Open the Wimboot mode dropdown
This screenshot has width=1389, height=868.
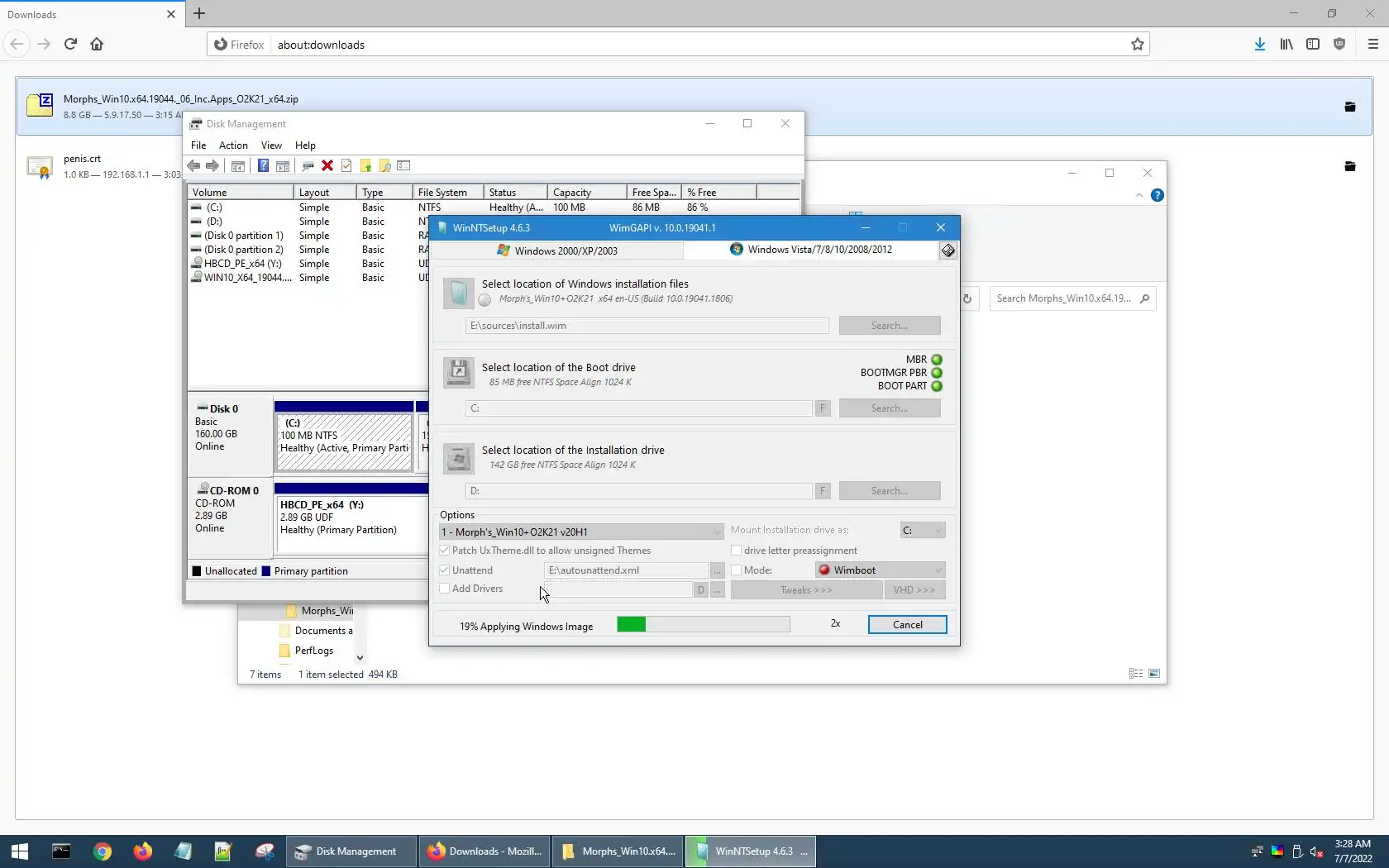(881, 570)
